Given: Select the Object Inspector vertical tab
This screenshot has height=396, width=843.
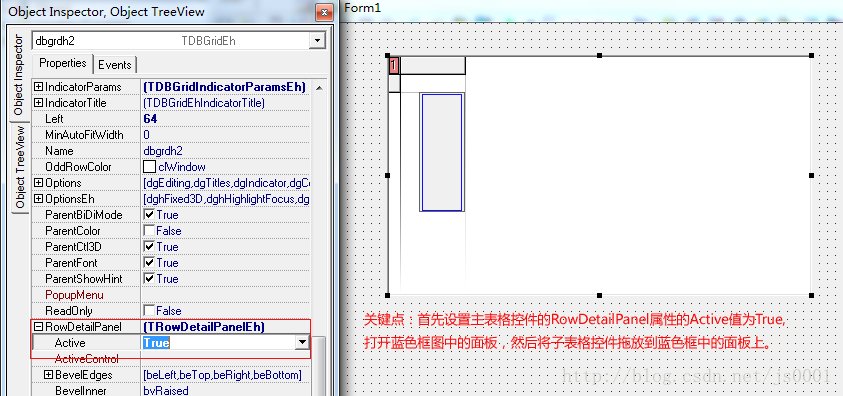Looking at the screenshot, I should pyautogui.click(x=19, y=75).
